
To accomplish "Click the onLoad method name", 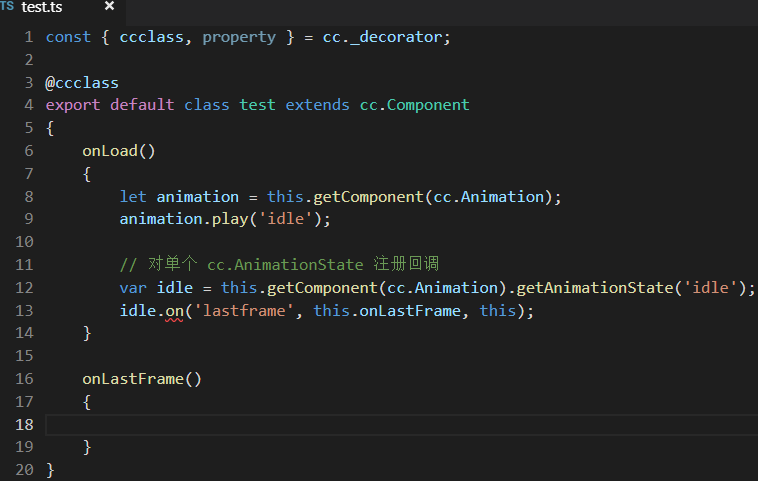I will [110, 151].
